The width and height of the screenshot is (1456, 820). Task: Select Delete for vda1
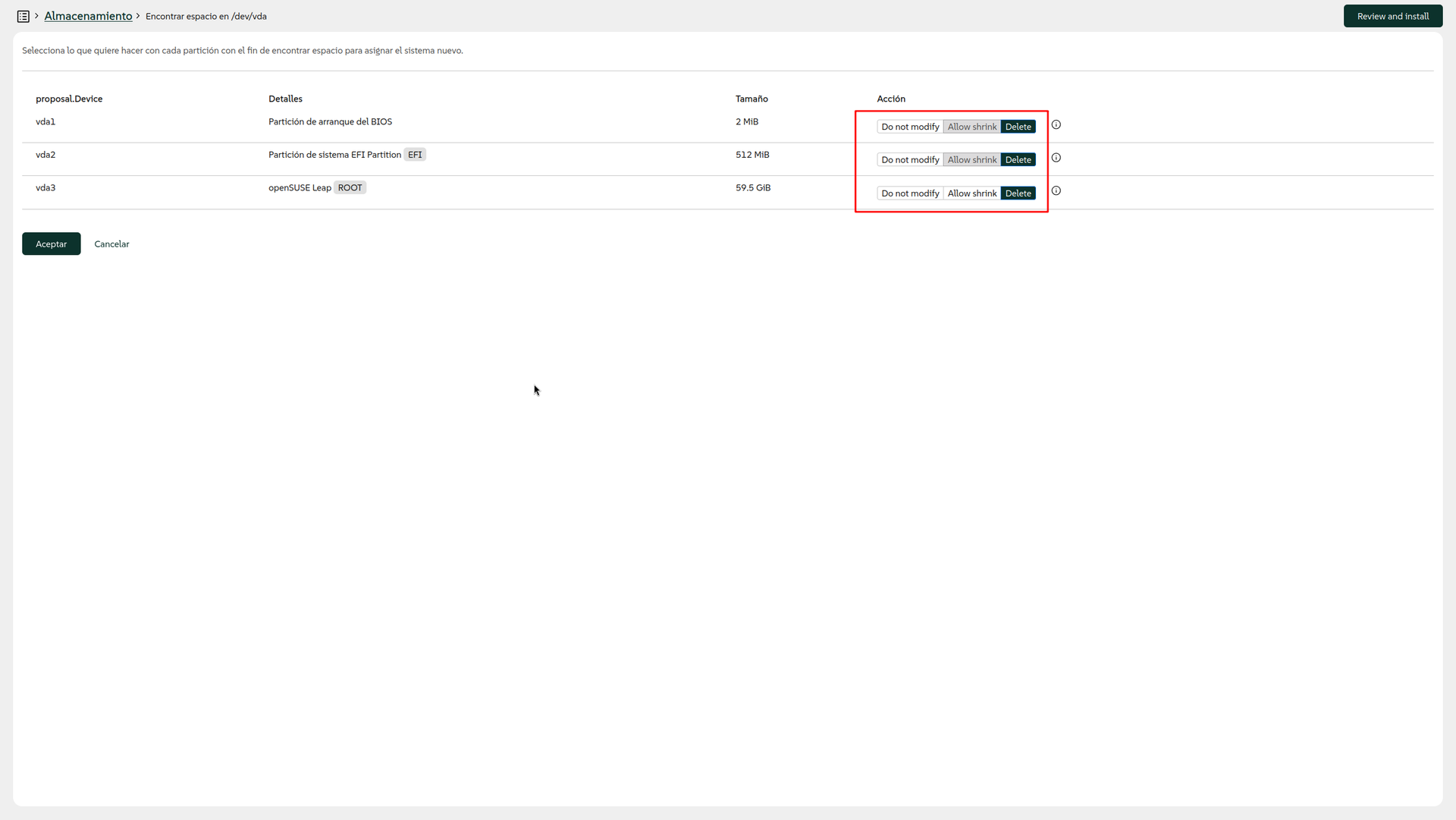tap(1018, 127)
